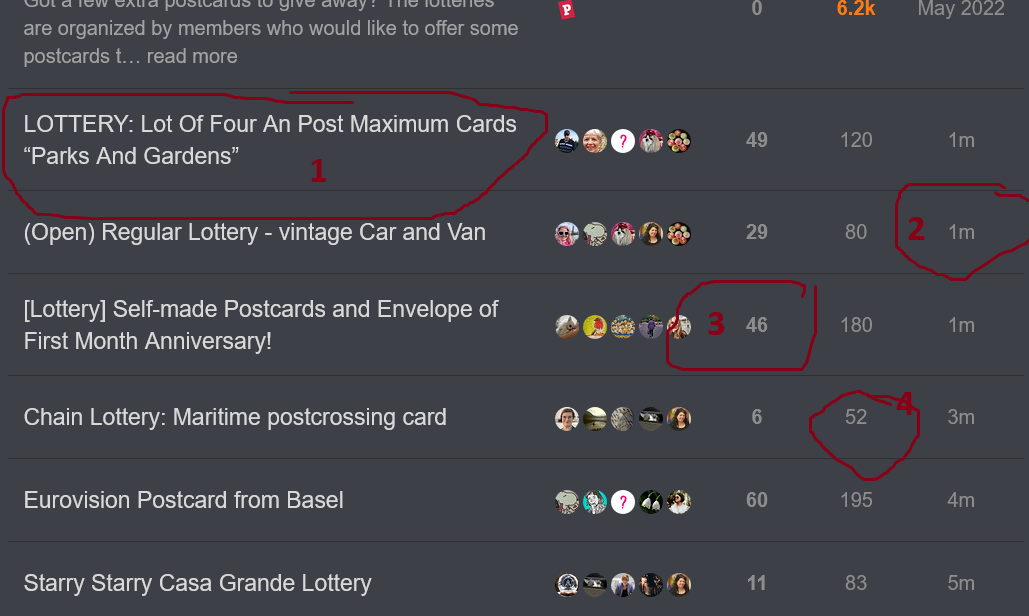Open 'Starry Starry Casa Grande Lottery' topic

pos(198,583)
